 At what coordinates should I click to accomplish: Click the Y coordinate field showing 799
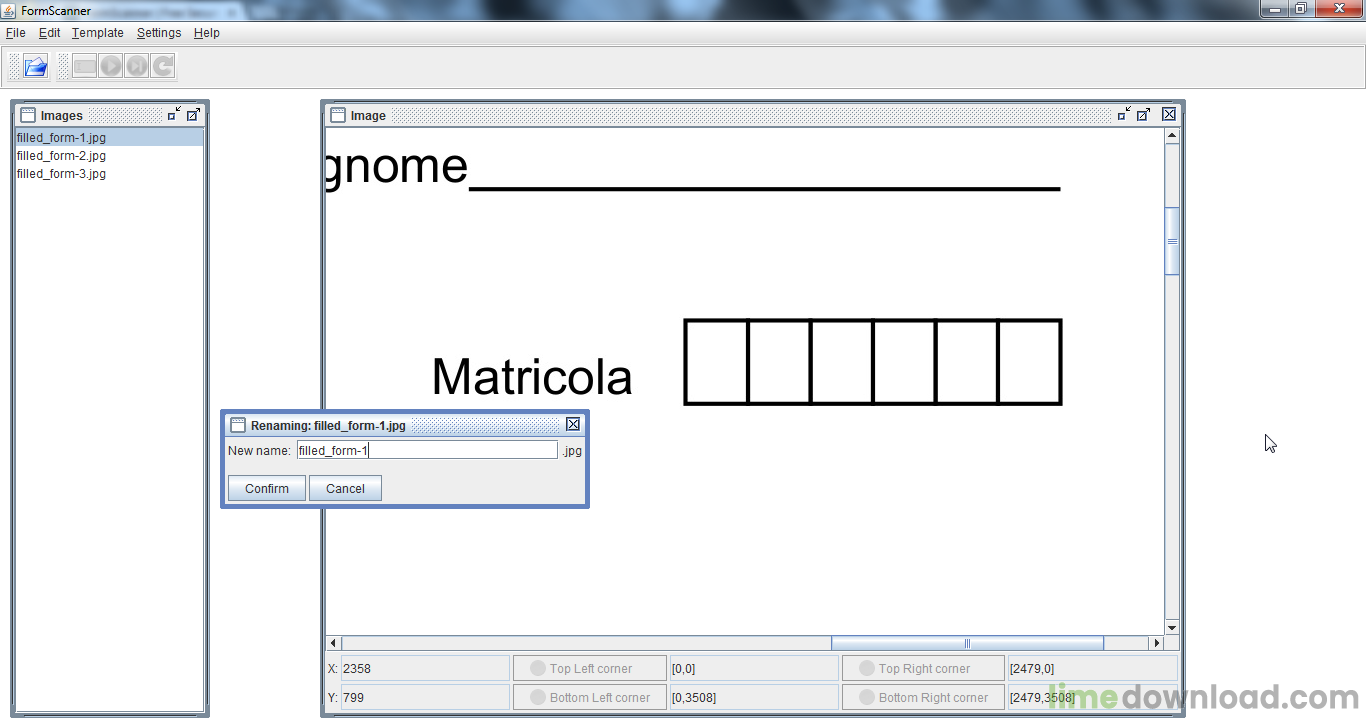pos(425,697)
